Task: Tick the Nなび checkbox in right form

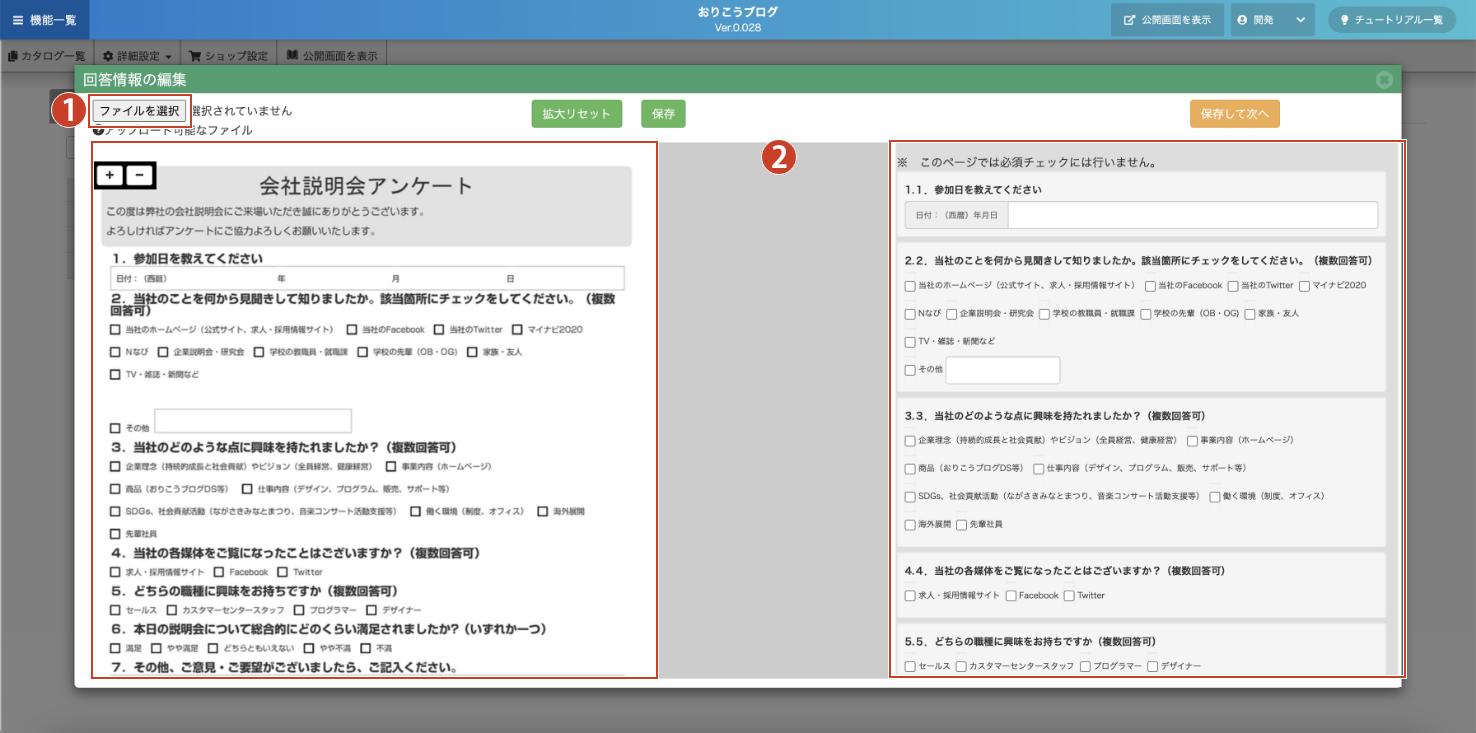Action: (910, 314)
